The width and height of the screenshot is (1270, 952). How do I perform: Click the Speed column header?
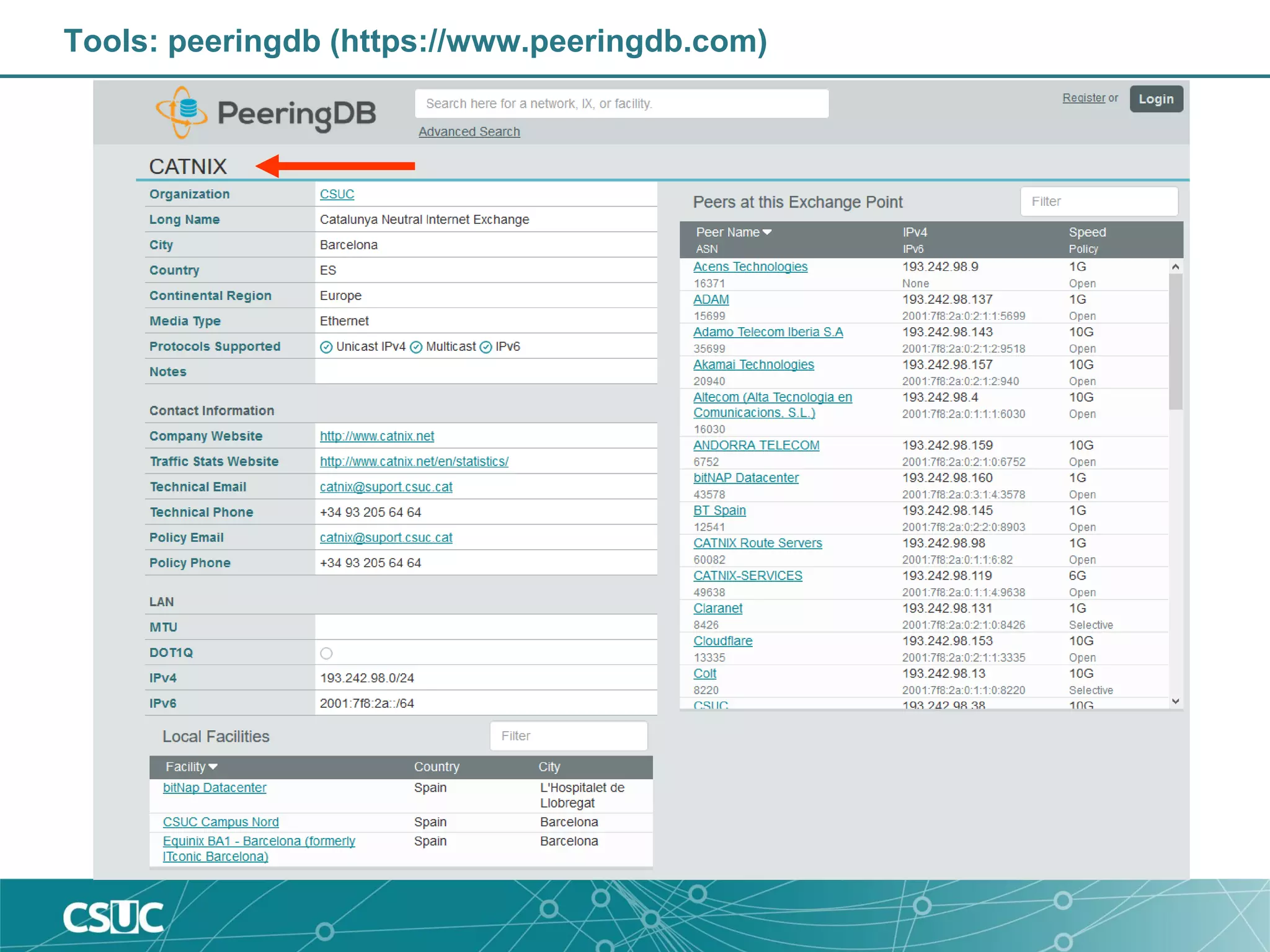pos(1087,232)
